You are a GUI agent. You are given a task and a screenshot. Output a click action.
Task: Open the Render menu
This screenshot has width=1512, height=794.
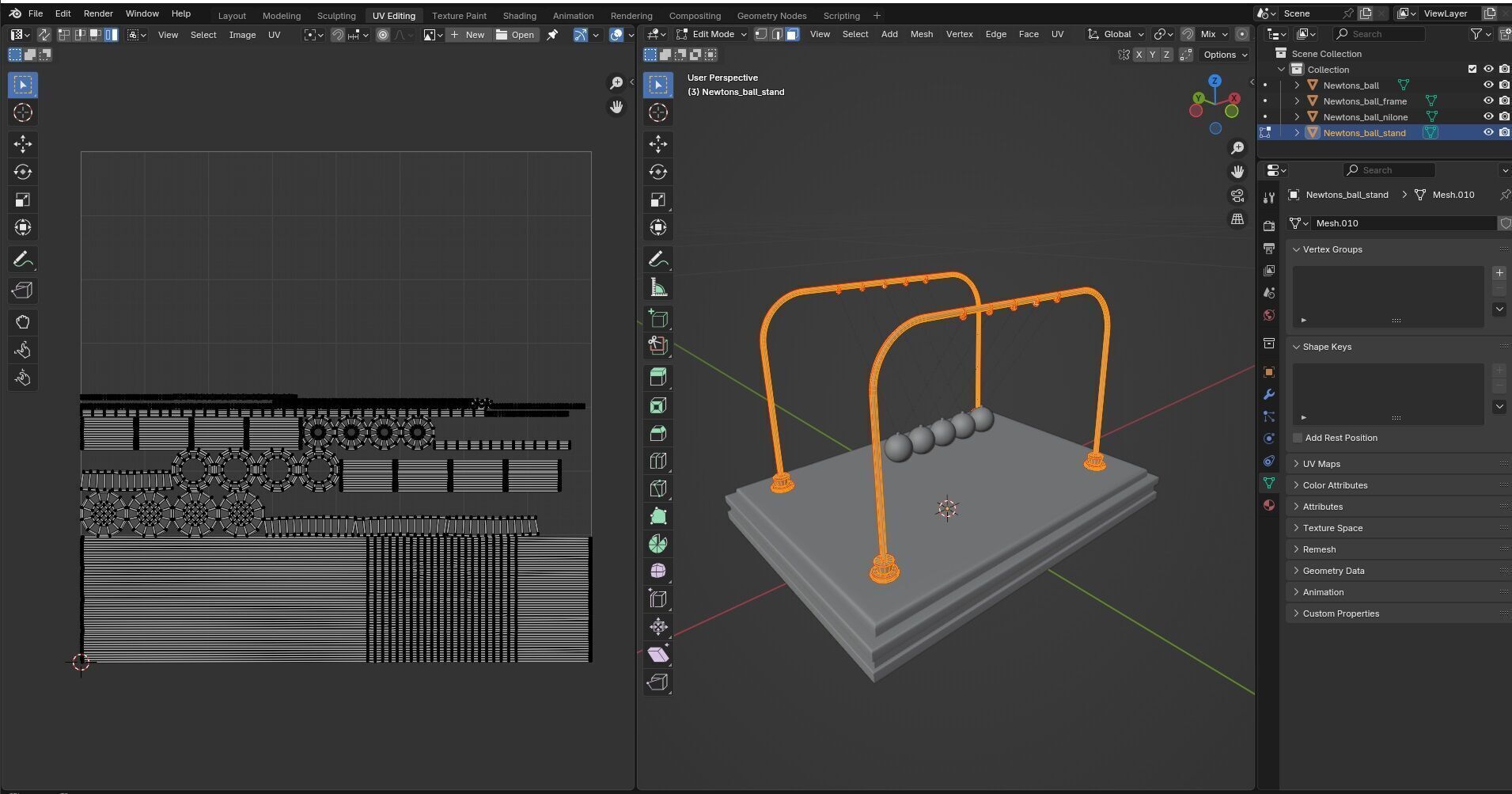(98, 13)
